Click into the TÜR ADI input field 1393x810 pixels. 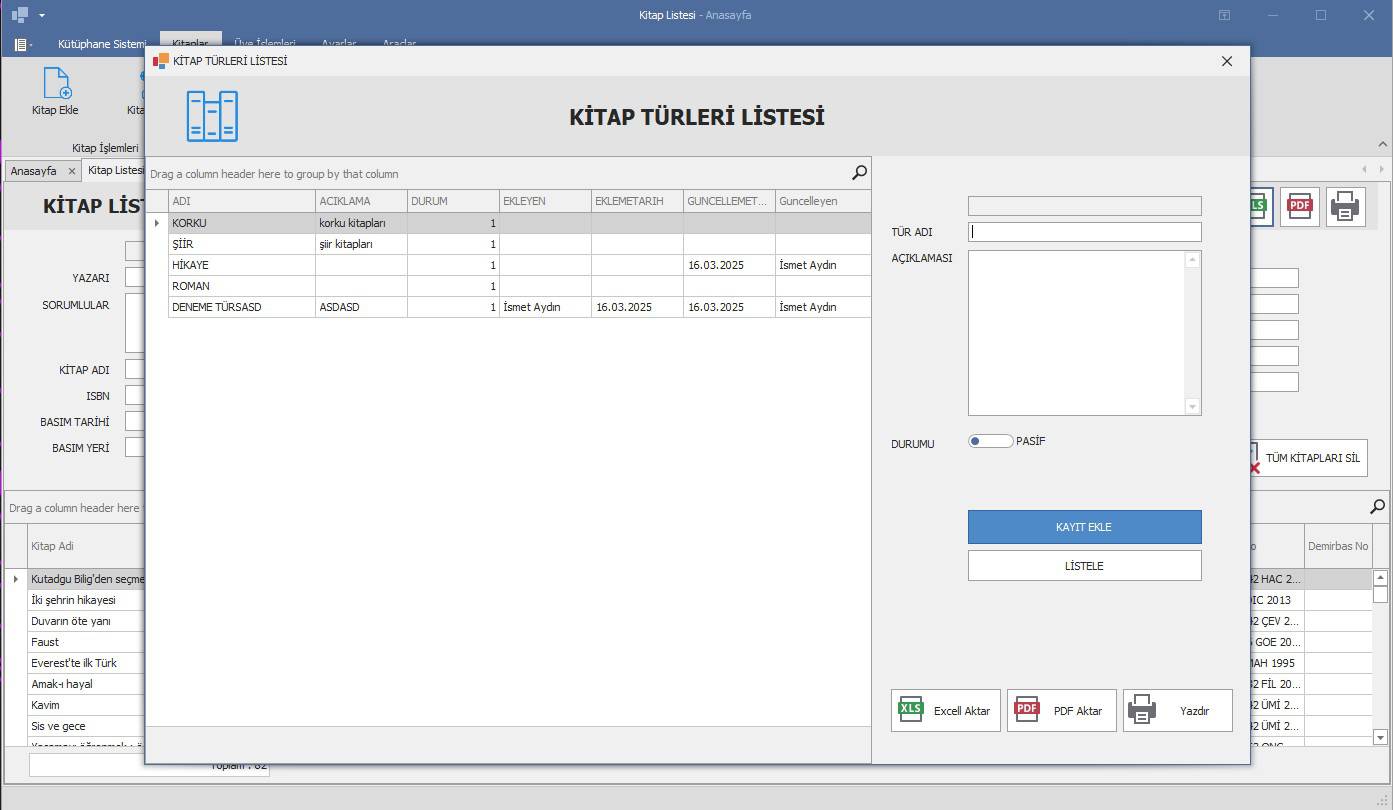coord(1084,232)
